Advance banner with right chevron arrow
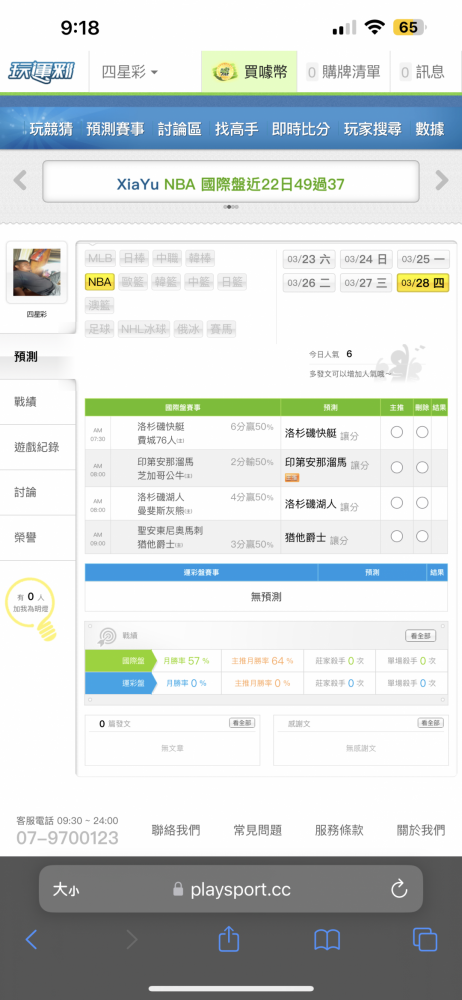Image resolution: width=462 pixels, height=1000 pixels. 442,180
